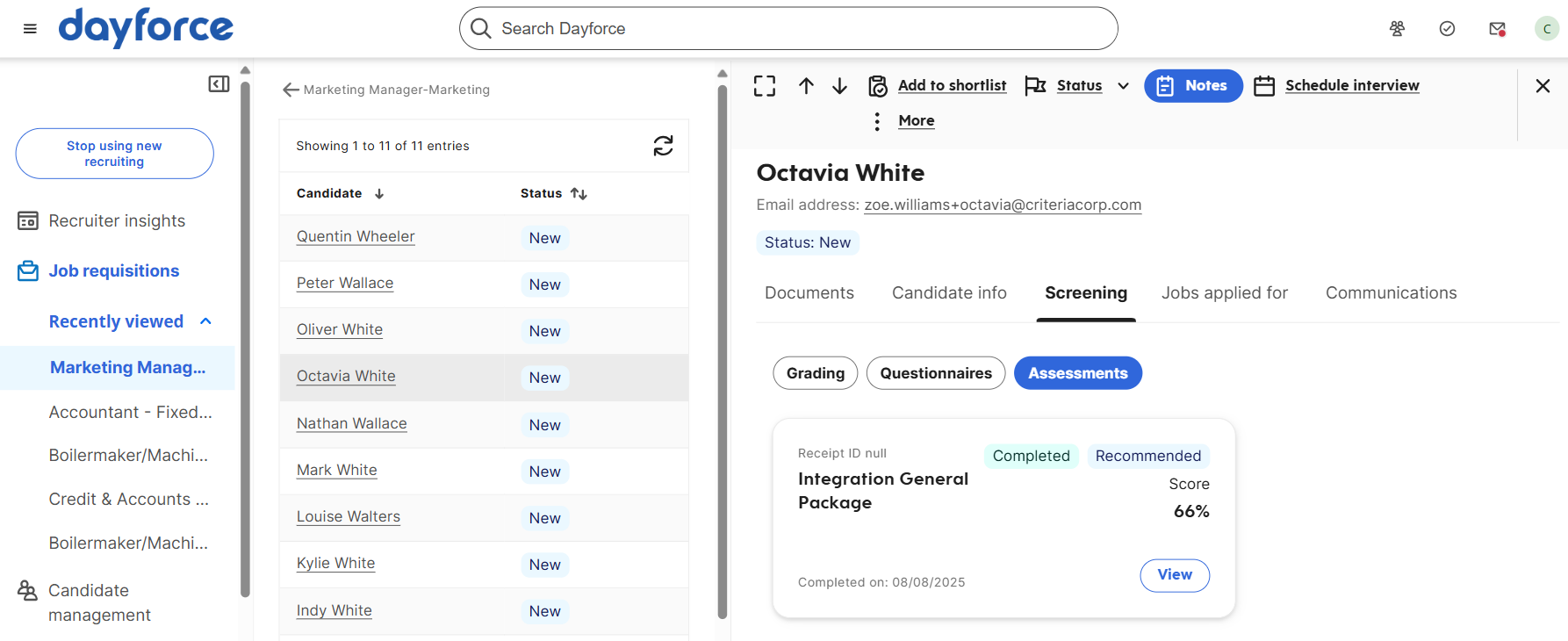Image resolution: width=1568 pixels, height=641 pixels.
Task: Open the Communications tab
Action: (1392, 293)
